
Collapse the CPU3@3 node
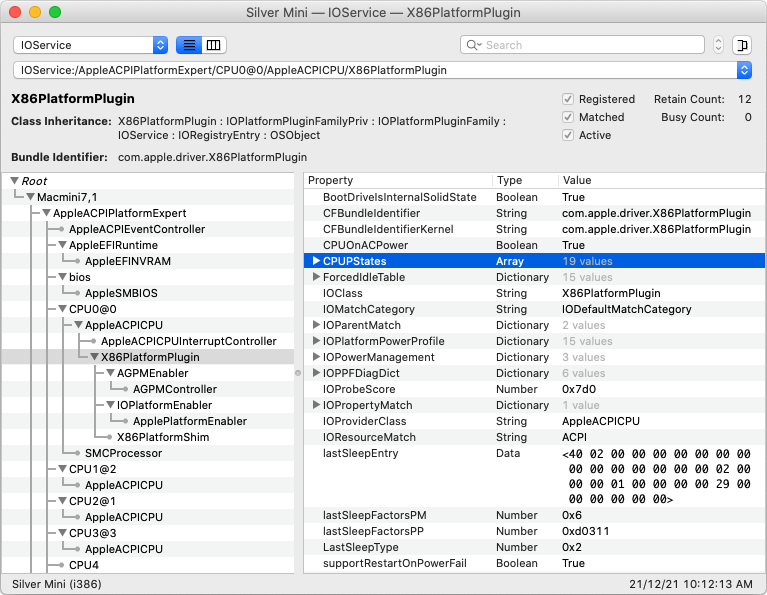coord(62,533)
